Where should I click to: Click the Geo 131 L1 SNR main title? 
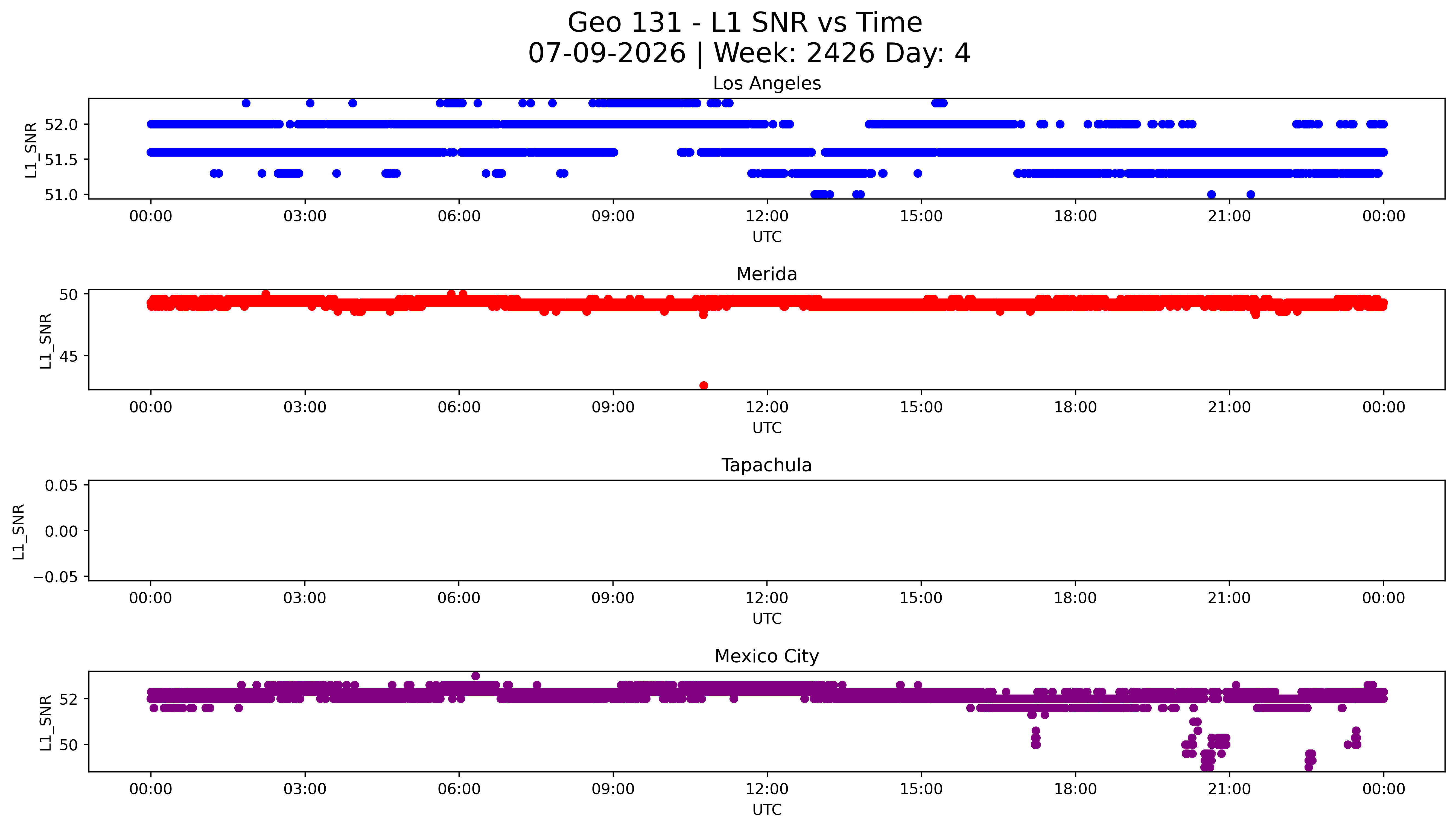click(x=745, y=23)
